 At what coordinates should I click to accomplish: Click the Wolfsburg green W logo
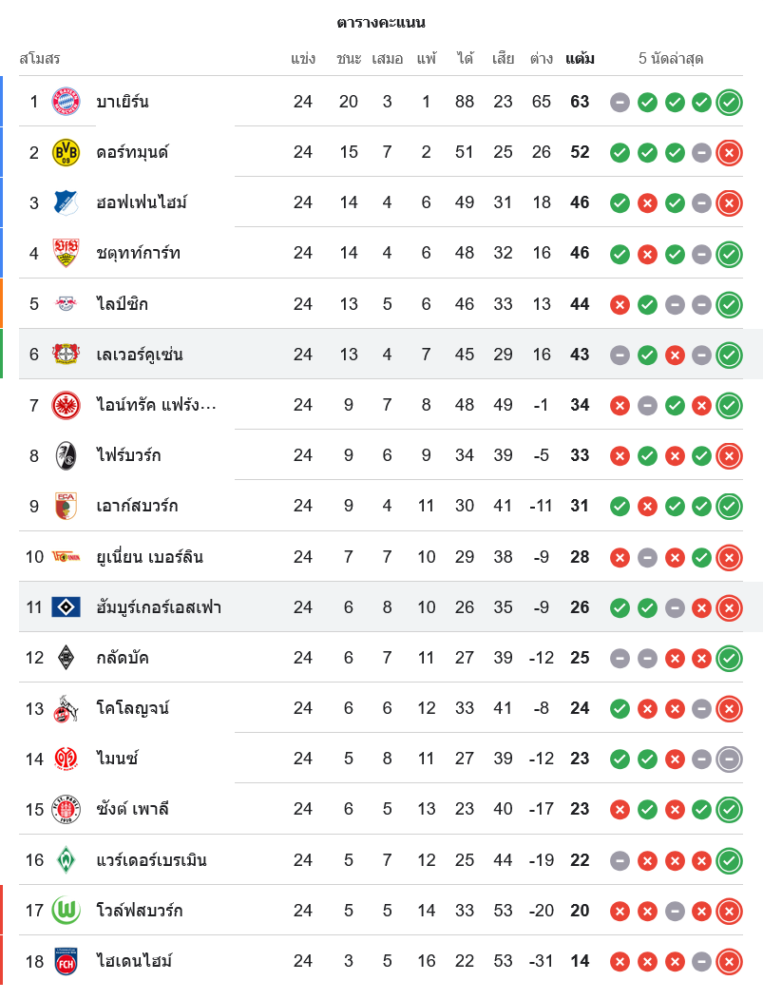(66, 910)
